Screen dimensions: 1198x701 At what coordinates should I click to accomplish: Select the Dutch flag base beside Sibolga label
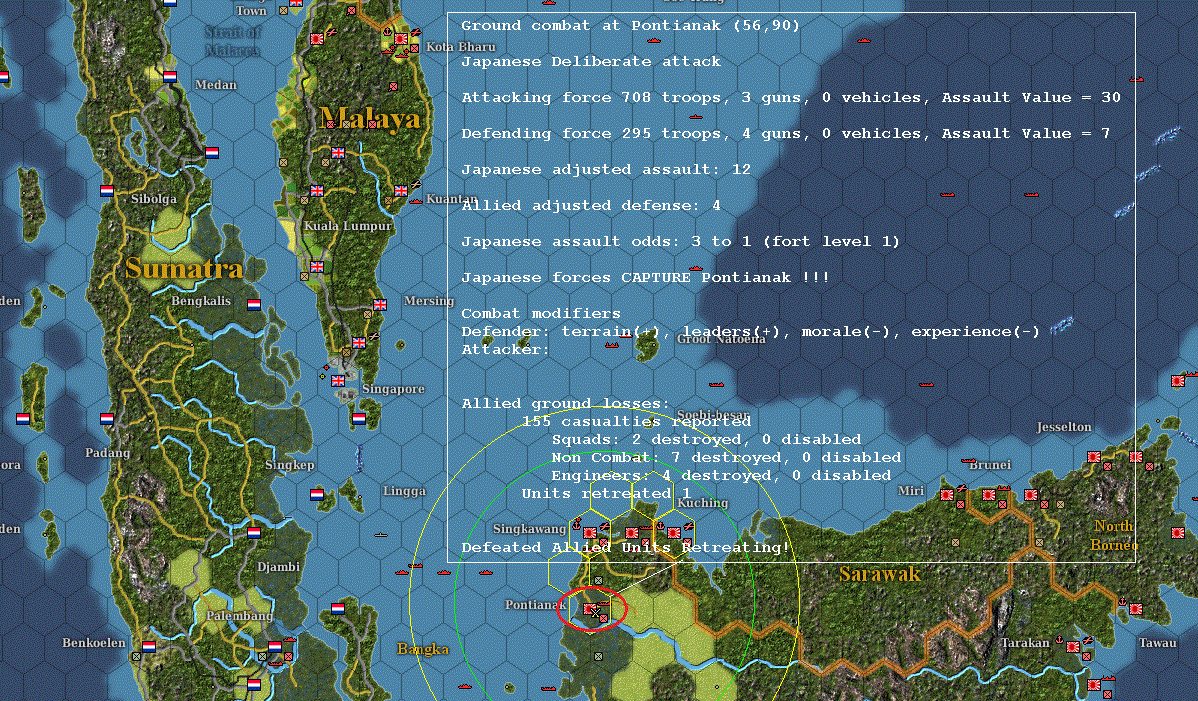point(107,190)
